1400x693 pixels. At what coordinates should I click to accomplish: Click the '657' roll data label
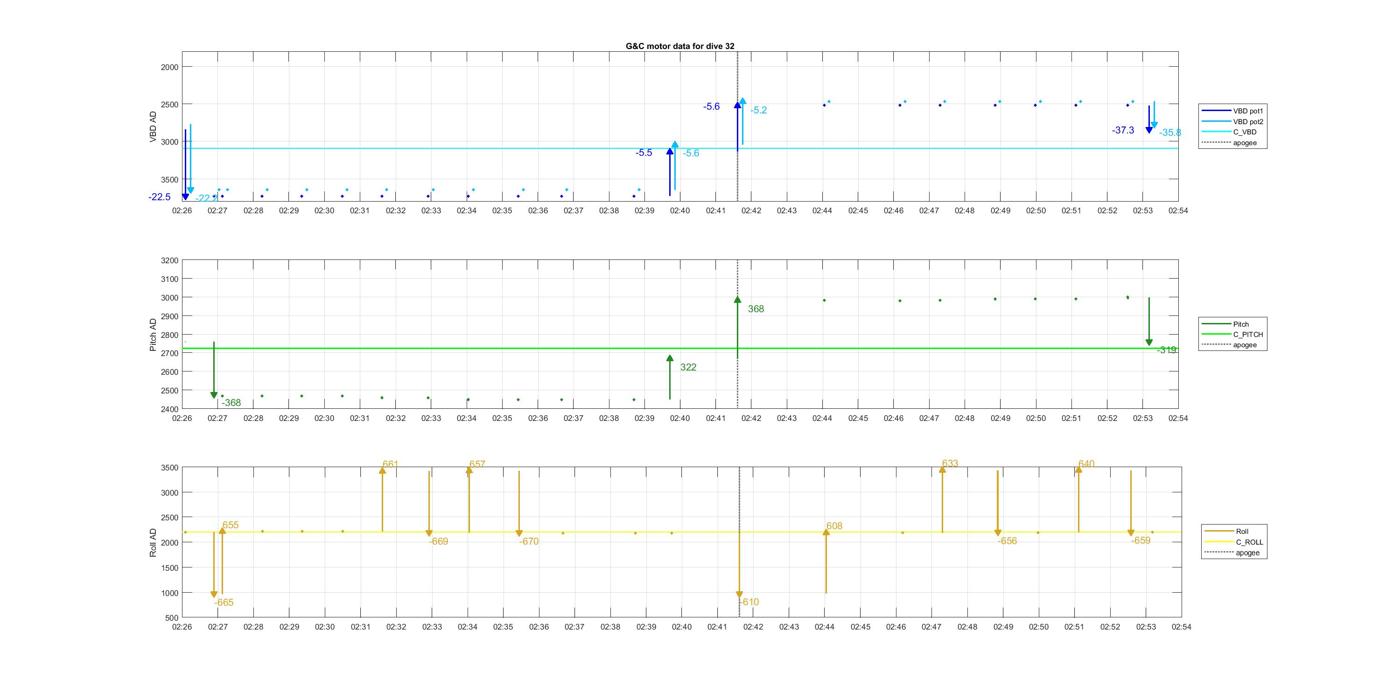point(477,464)
